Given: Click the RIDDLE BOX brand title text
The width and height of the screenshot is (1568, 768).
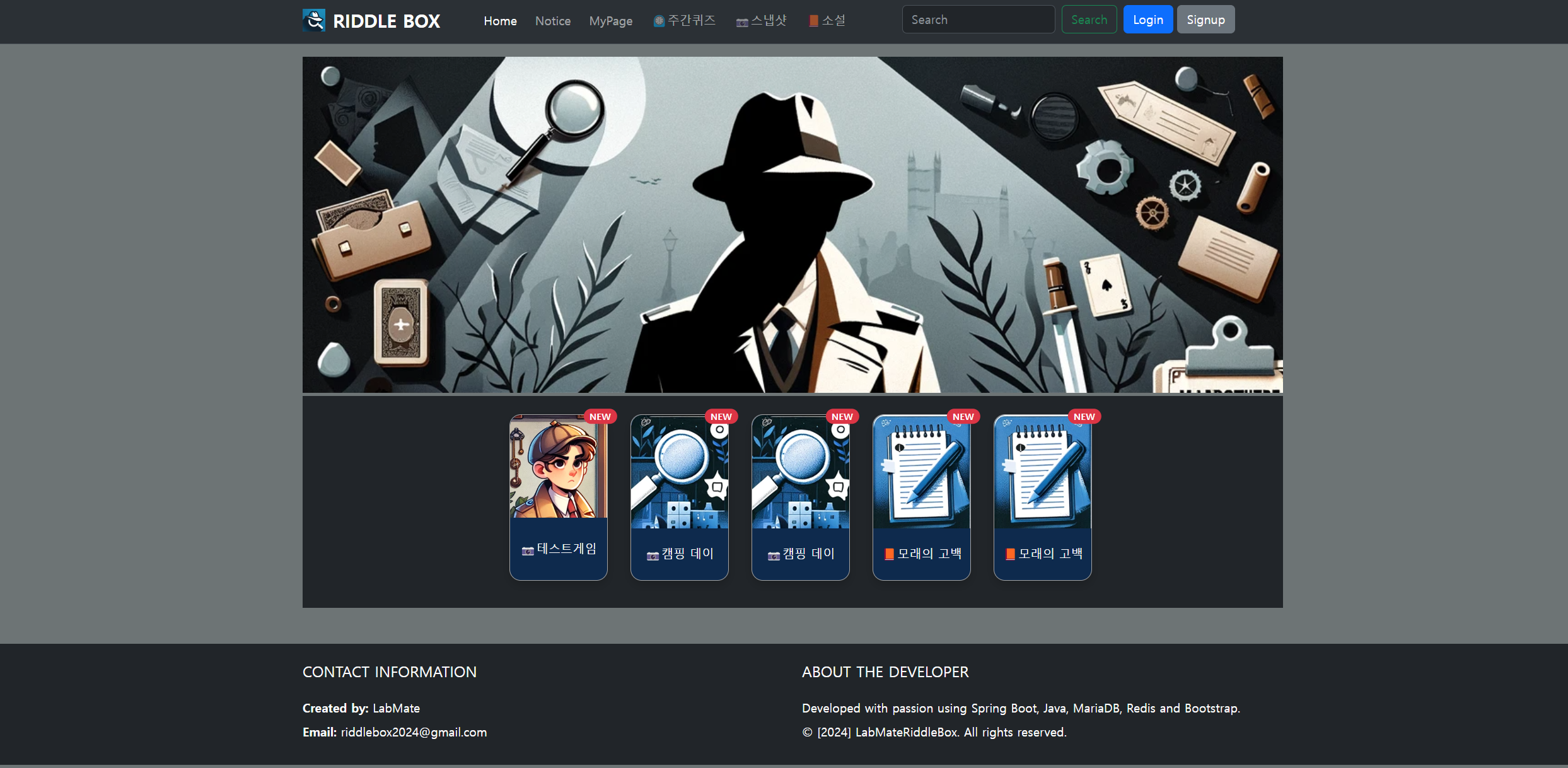Looking at the screenshot, I should 386,21.
